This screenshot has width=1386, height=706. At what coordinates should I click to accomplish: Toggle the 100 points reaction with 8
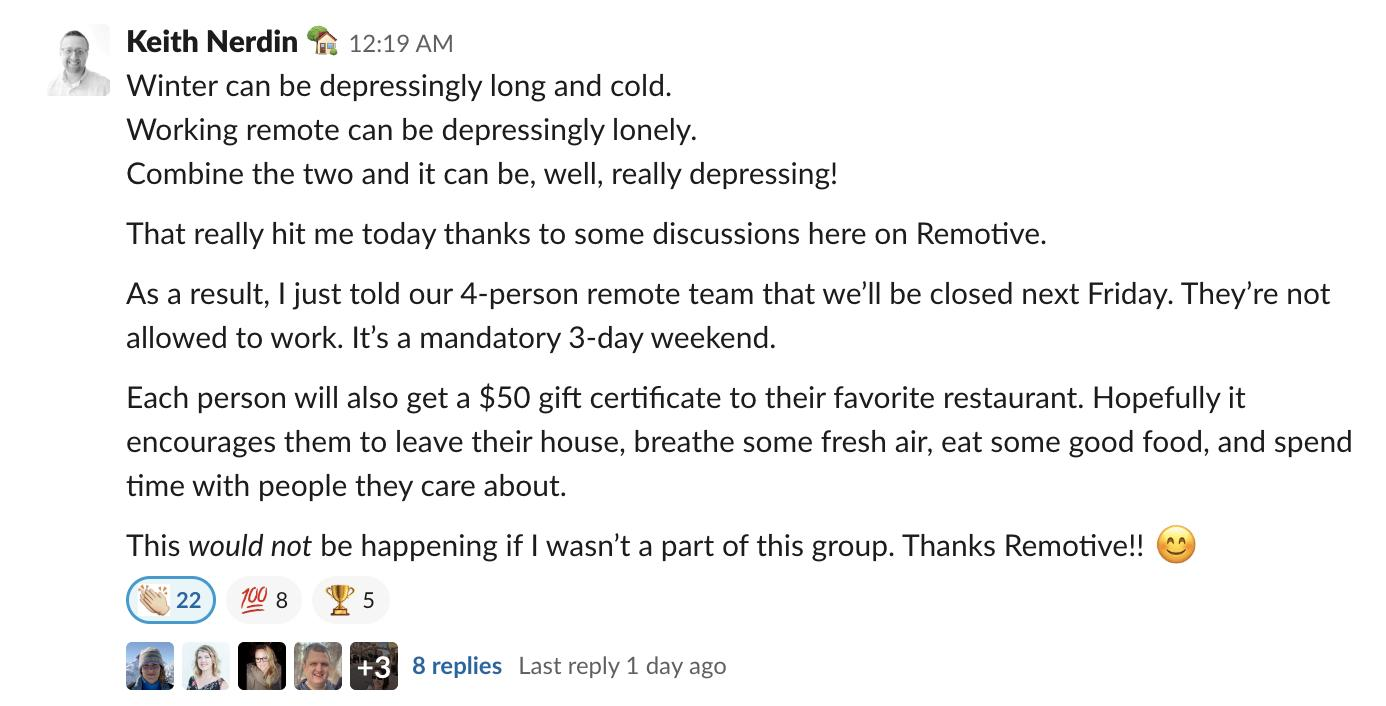tap(263, 600)
